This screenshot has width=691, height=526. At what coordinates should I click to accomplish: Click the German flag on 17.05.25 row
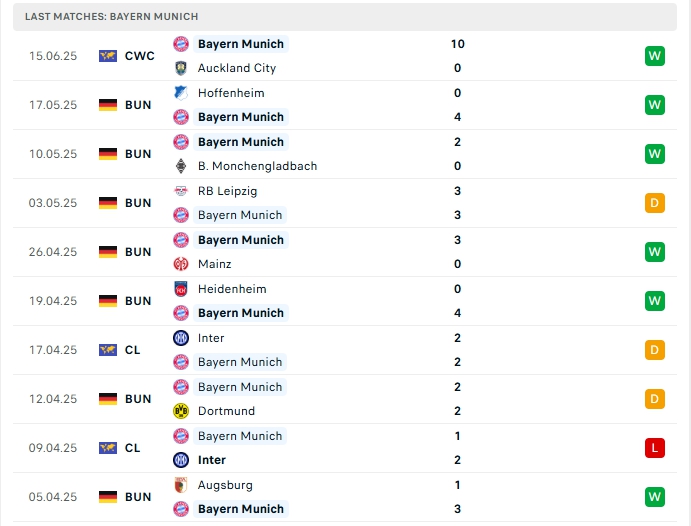click(x=108, y=105)
